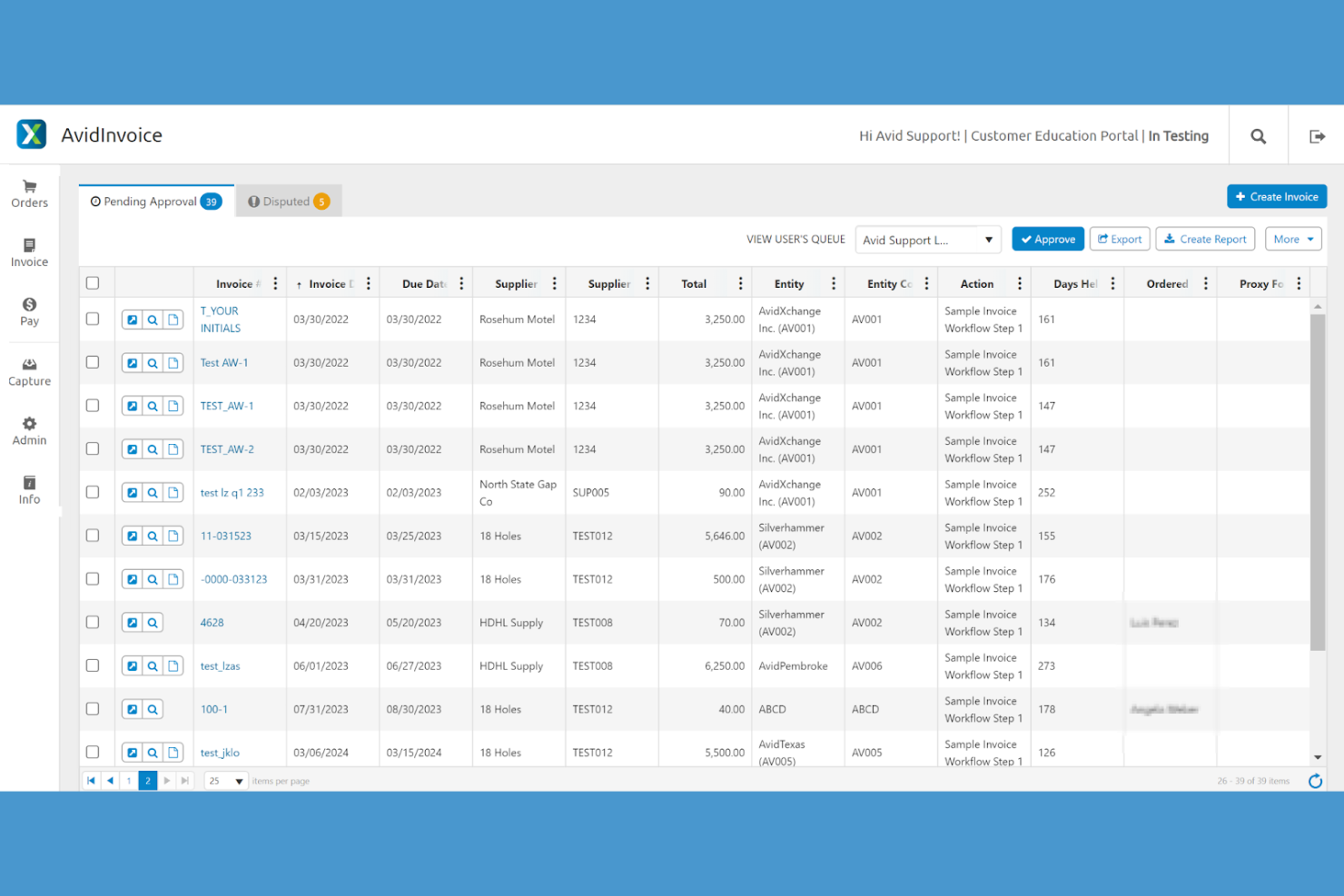Select the Capture section in the sidebar
The width and height of the screenshot is (1344, 896).
tap(29, 371)
